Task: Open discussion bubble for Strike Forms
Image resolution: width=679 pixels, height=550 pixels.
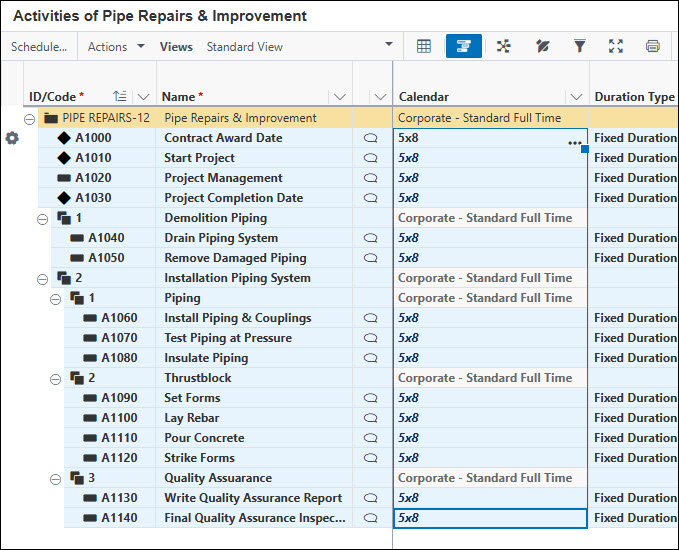Action: click(x=371, y=458)
